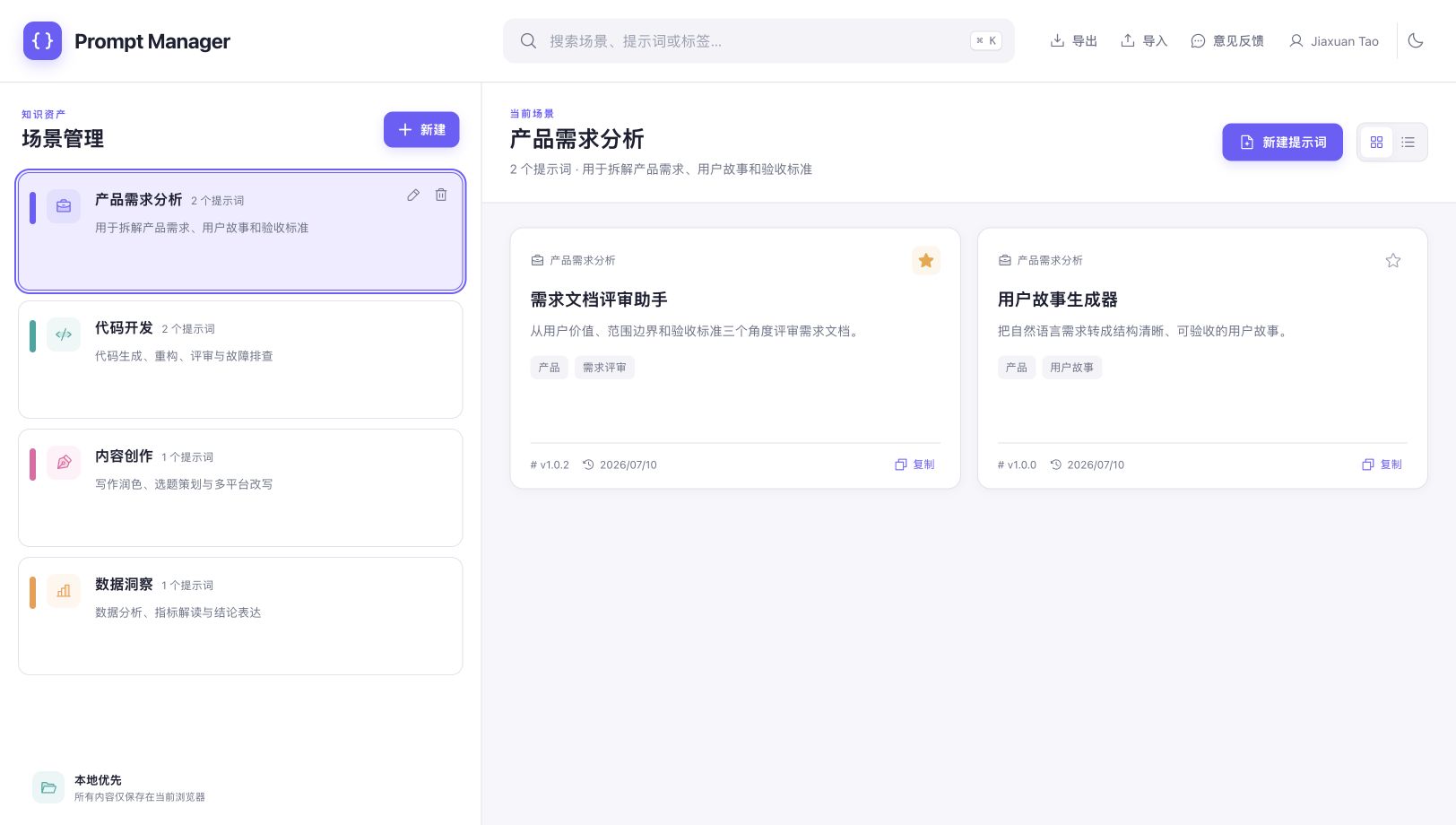The height and width of the screenshot is (825, 1456).
Task: Switch to grid view layout
Action: click(1376, 142)
